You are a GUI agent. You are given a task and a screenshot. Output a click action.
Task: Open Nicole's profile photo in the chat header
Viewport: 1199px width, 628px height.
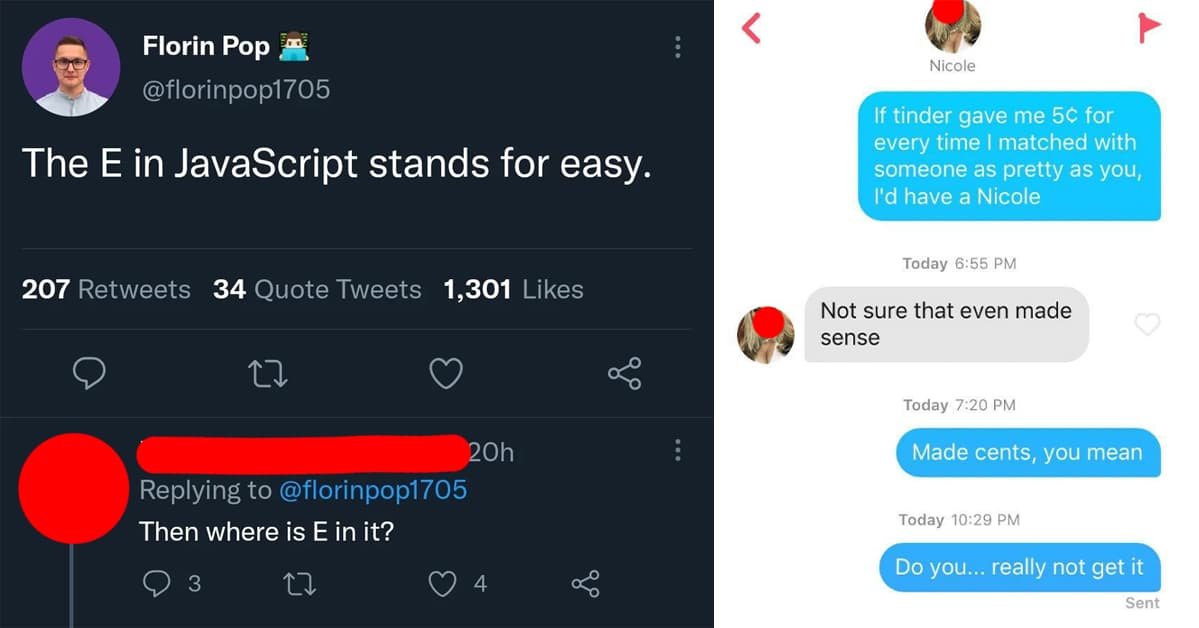[x=952, y=24]
